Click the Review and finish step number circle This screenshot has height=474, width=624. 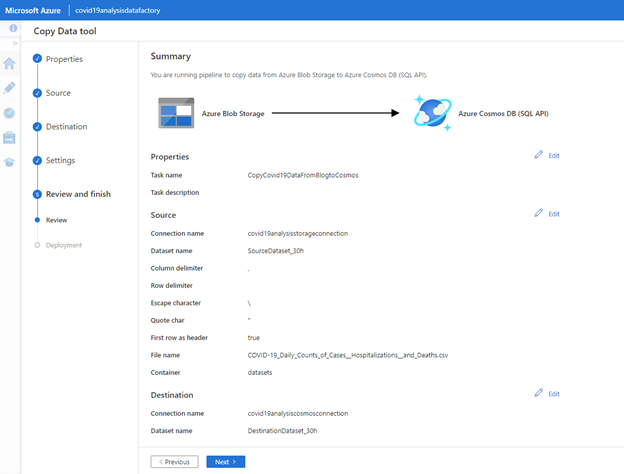[37, 194]
